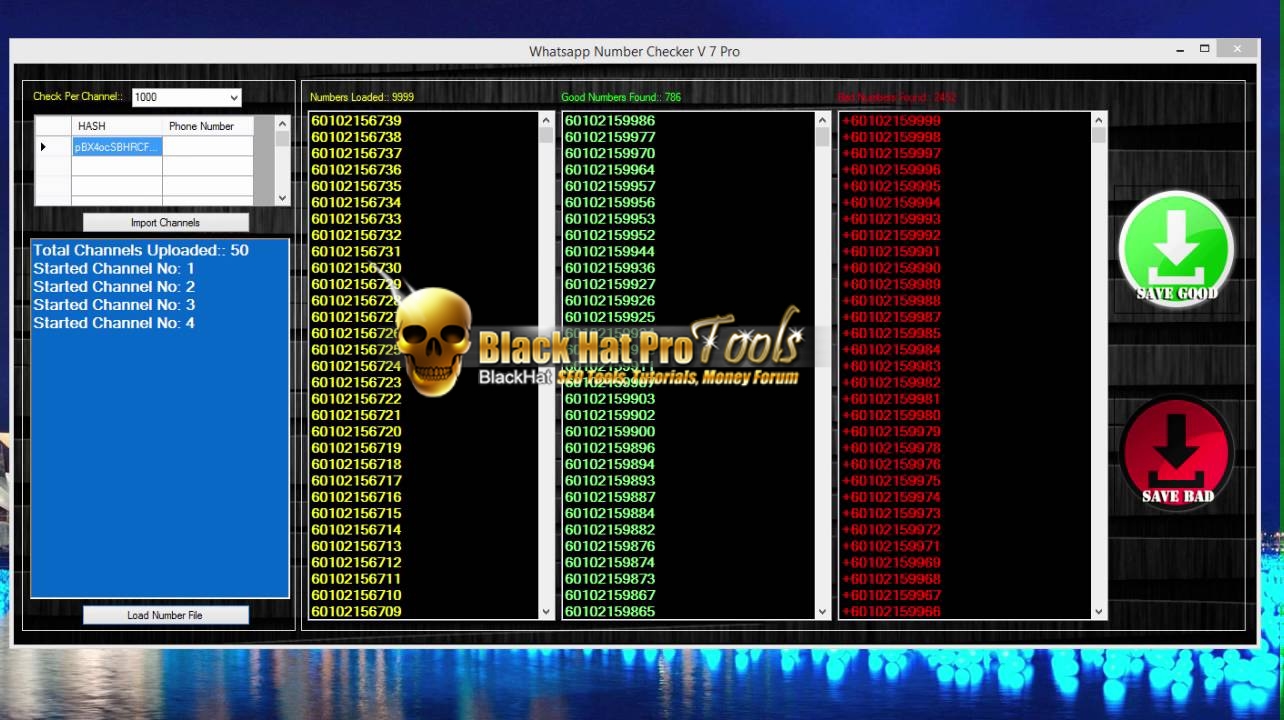This screenshot has height=720, width=1284.
Task: Click the Phone Number column header
Action: pyautogui.click(x=208, y=126)
